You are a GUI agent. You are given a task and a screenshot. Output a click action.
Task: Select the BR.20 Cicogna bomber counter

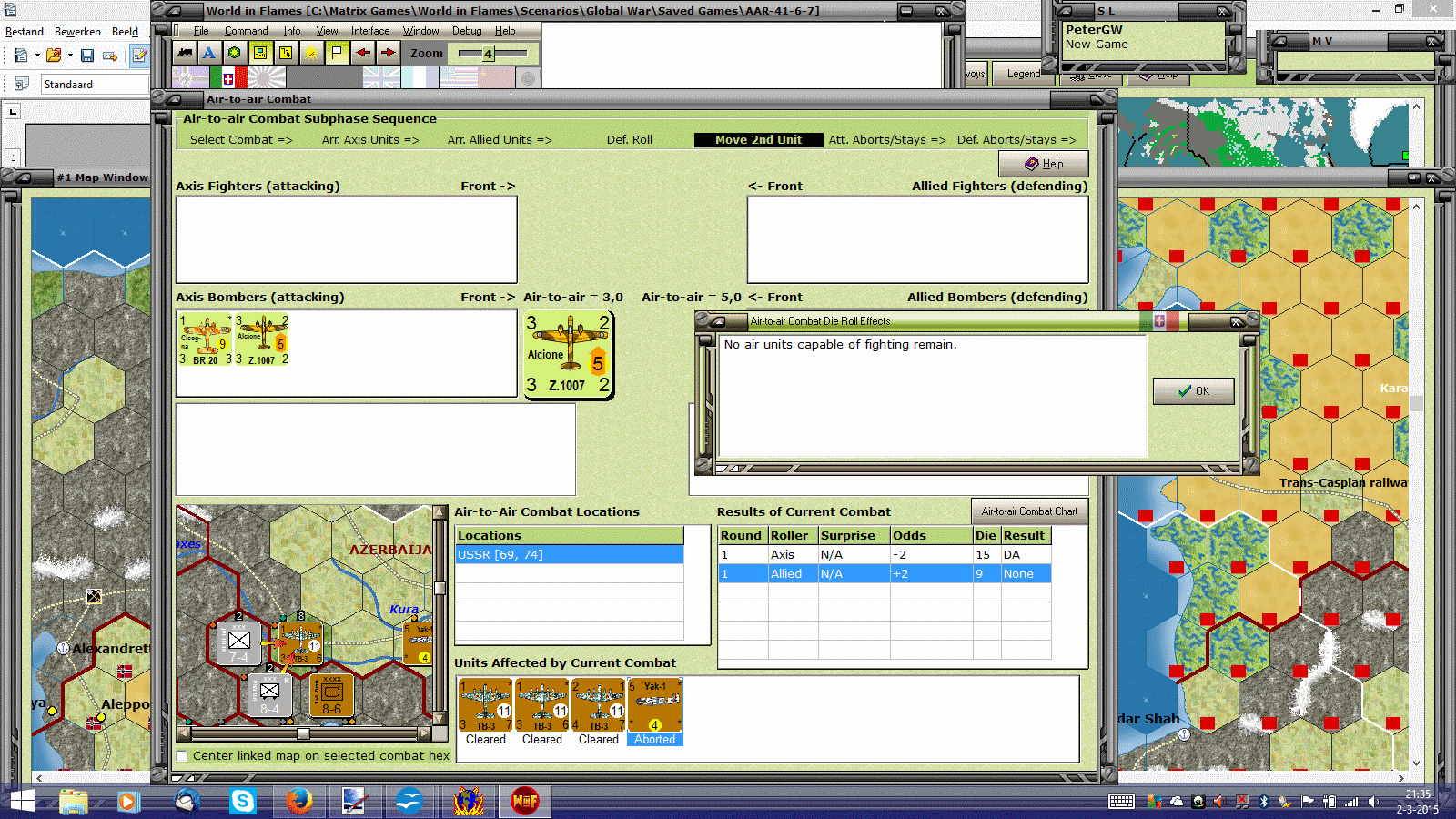[x=205, y=340]
